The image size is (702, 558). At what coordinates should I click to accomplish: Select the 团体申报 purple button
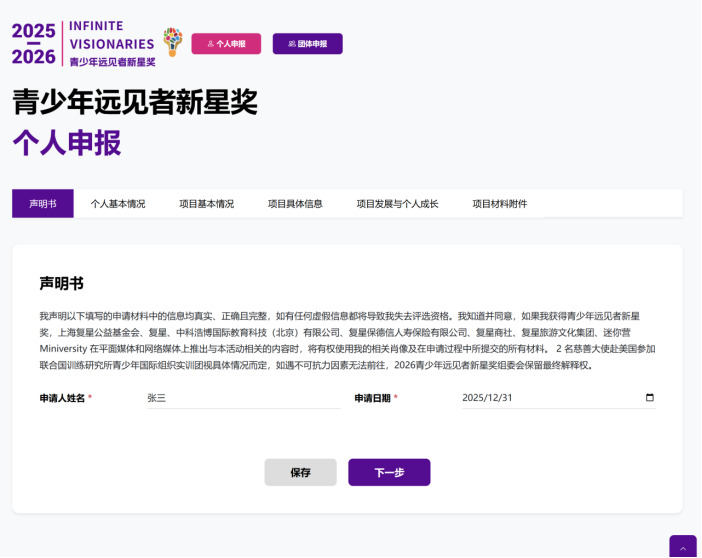pos(308,44)
